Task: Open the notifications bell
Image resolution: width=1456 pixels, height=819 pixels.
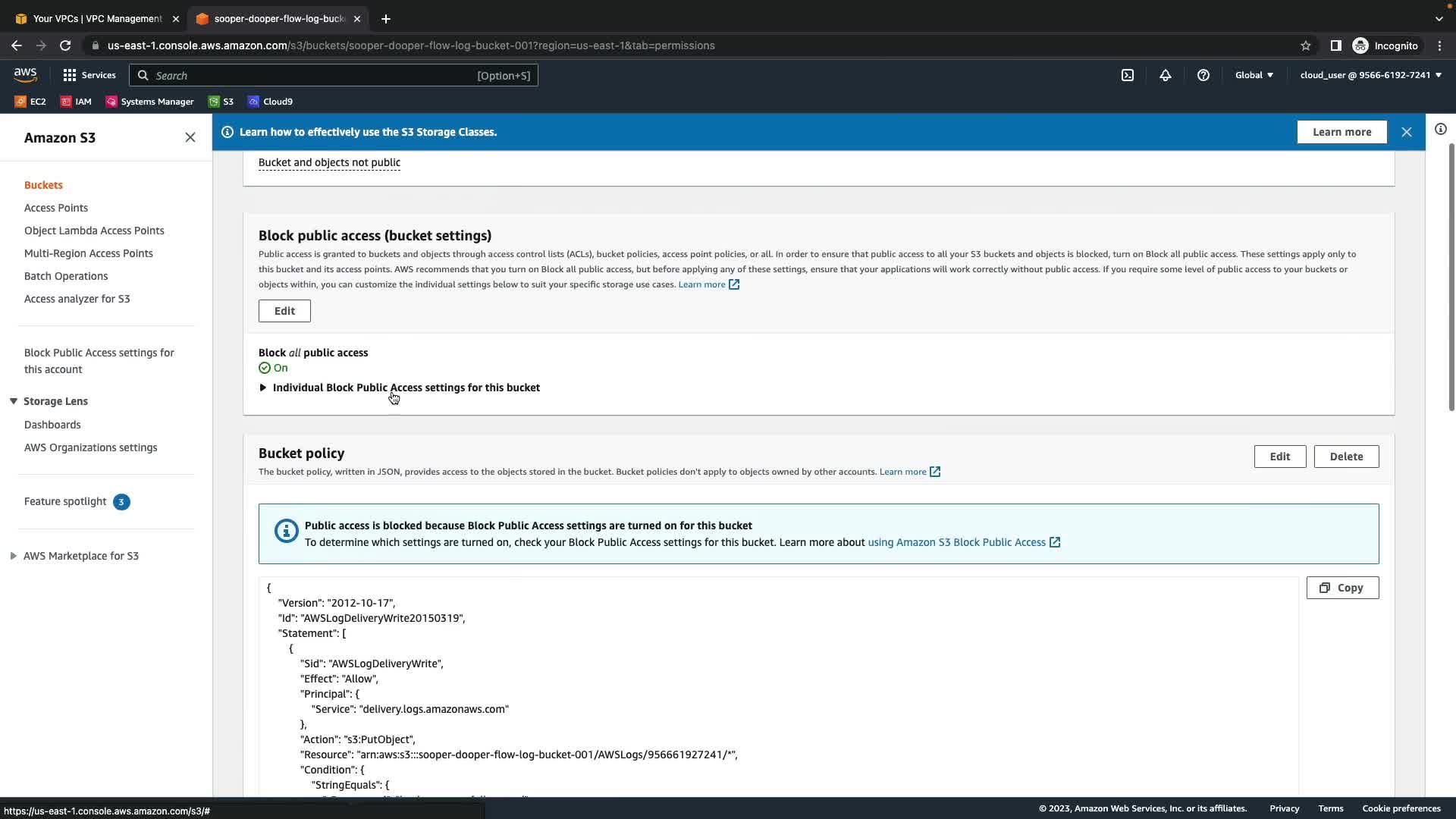Action: coord(1166,75)
